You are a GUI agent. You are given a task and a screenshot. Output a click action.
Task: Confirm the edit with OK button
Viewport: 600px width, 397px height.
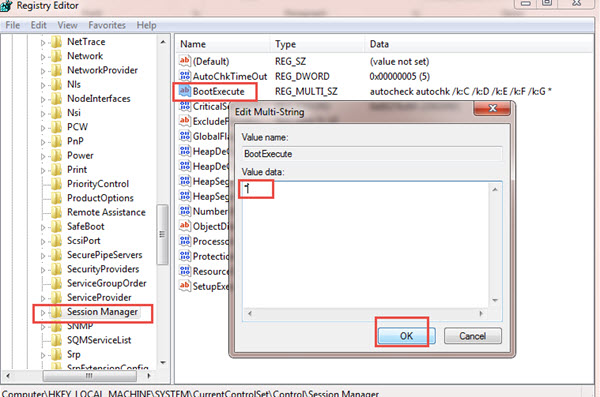(406, 336)
